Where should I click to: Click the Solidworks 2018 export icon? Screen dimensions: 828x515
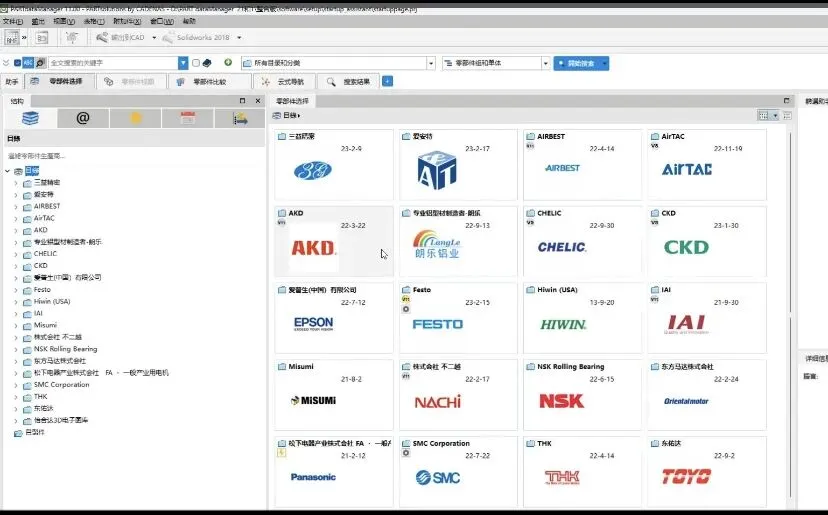[x=168, y=38]
